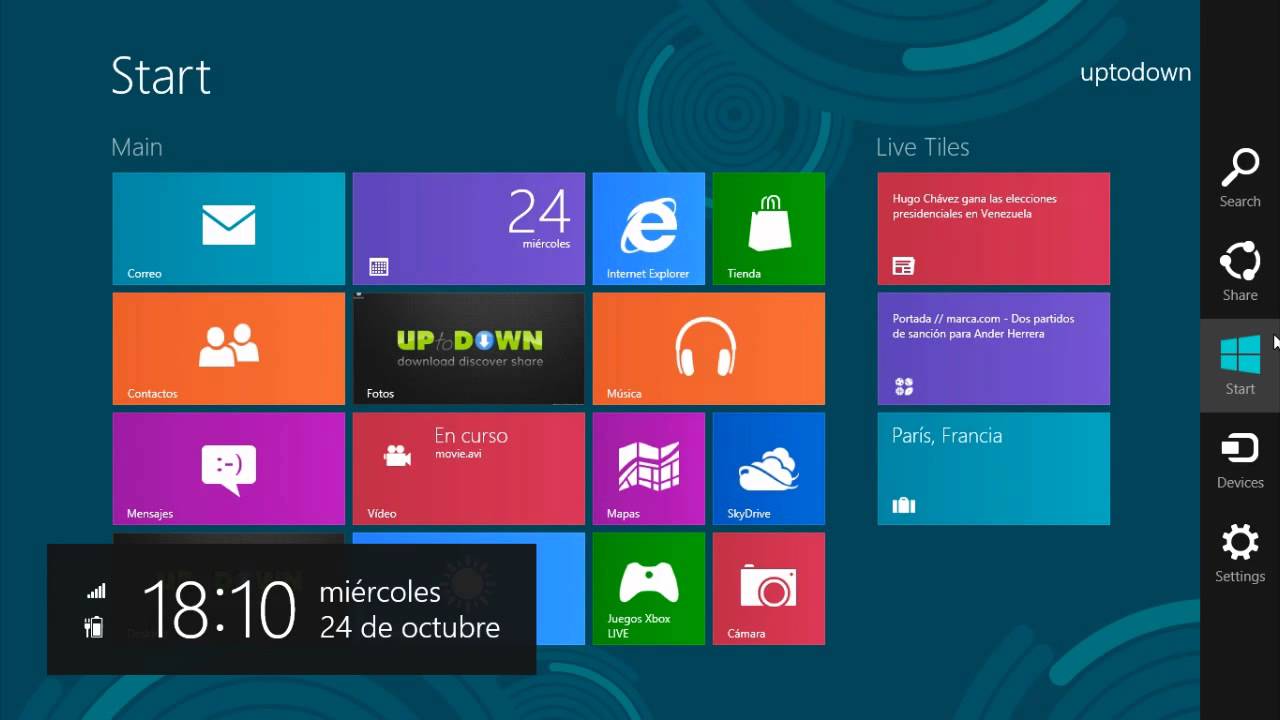Image resolution: width=1280 pixels, height=720 pixels.
Task: Click the camcorder icon on the Vídeo tile
Action: pyautogui.click(x=397, y=455)
